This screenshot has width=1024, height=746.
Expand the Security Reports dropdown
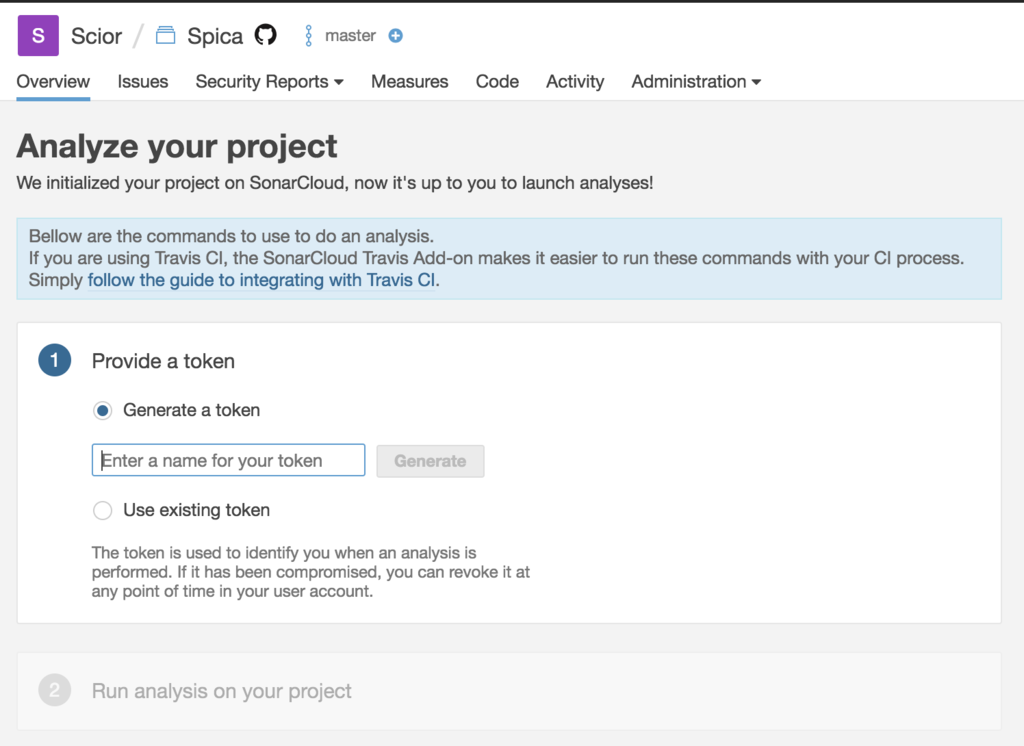point(269,82)
